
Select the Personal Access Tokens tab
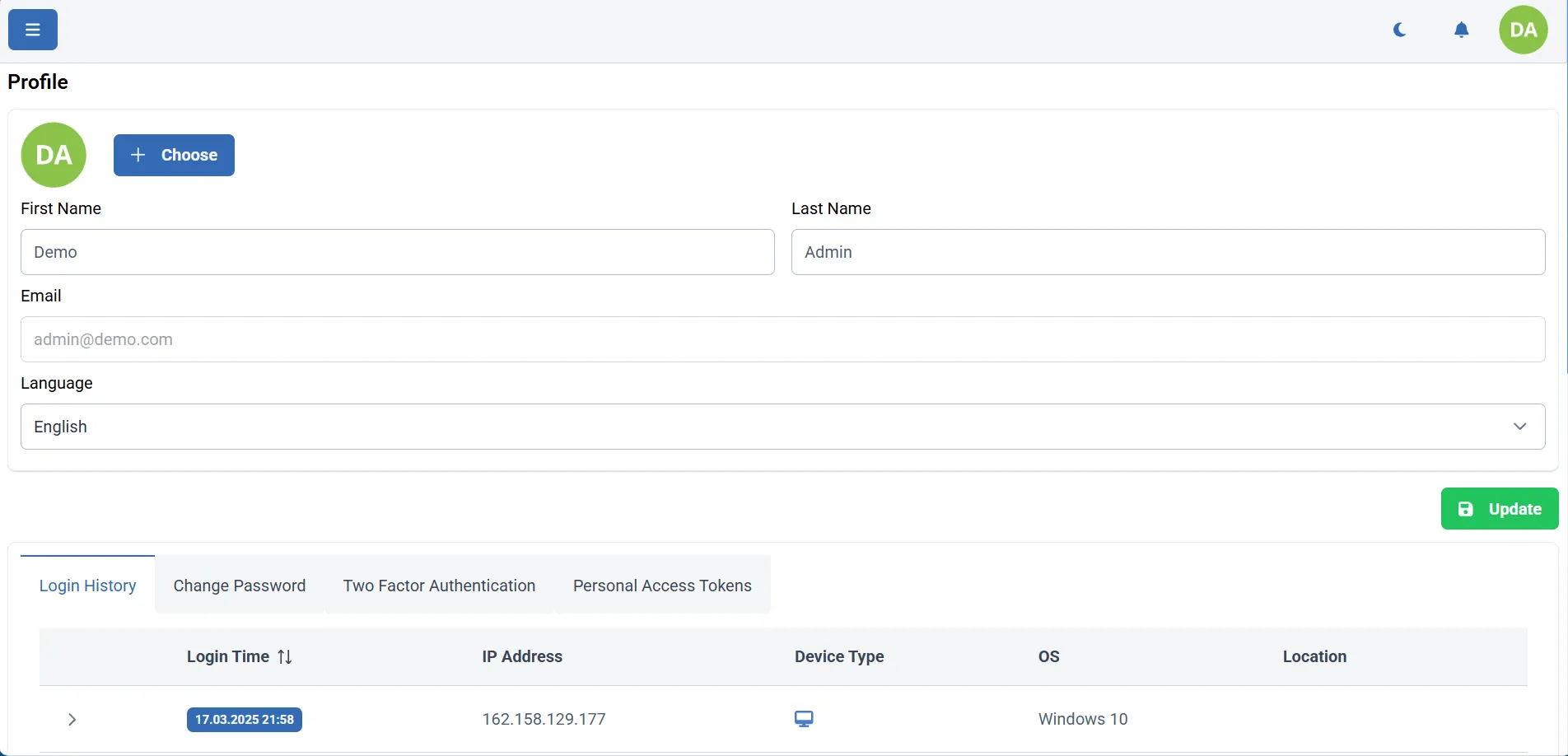click(662, 586)
